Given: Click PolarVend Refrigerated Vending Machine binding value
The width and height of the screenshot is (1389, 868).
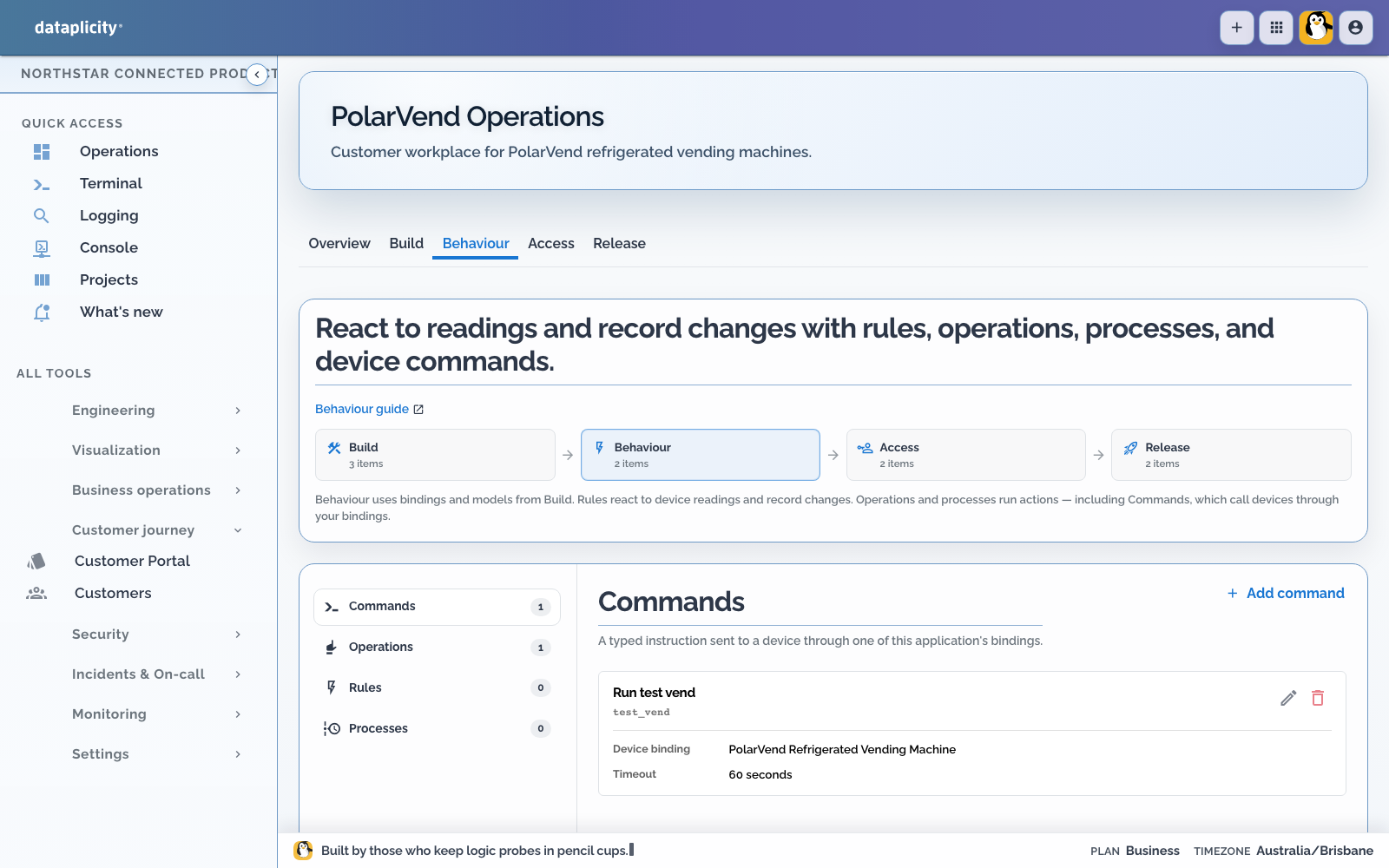Looking at the screenshot, I should click(842, 750).
